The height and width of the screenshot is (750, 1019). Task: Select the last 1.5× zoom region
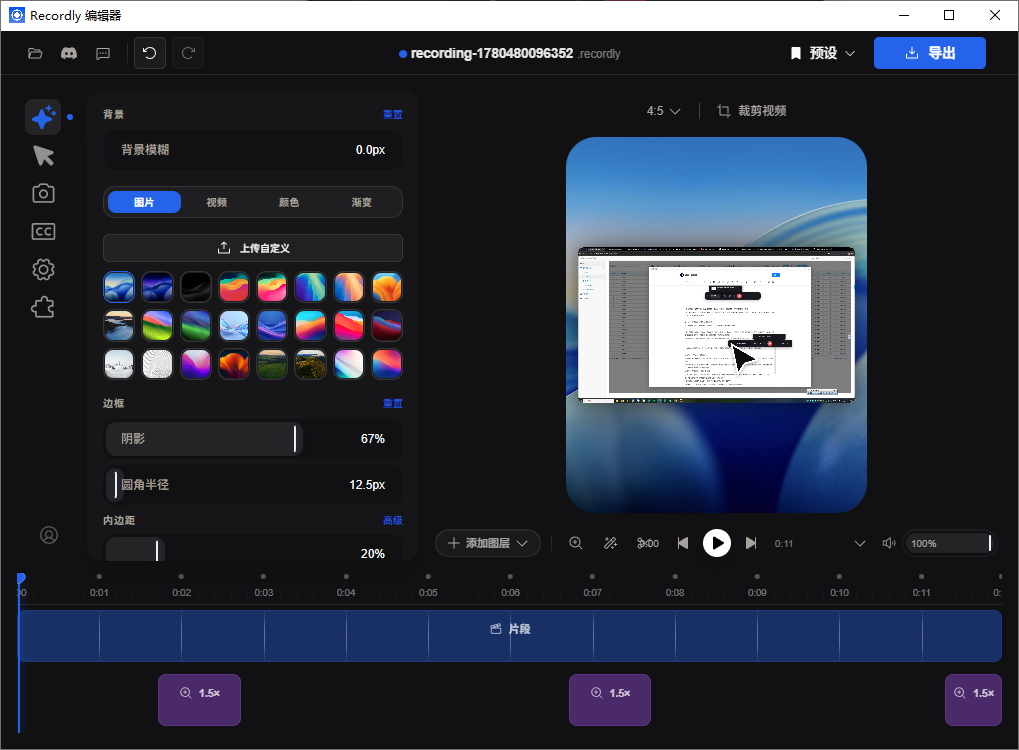pyautogui.click(x=973, y=700)
